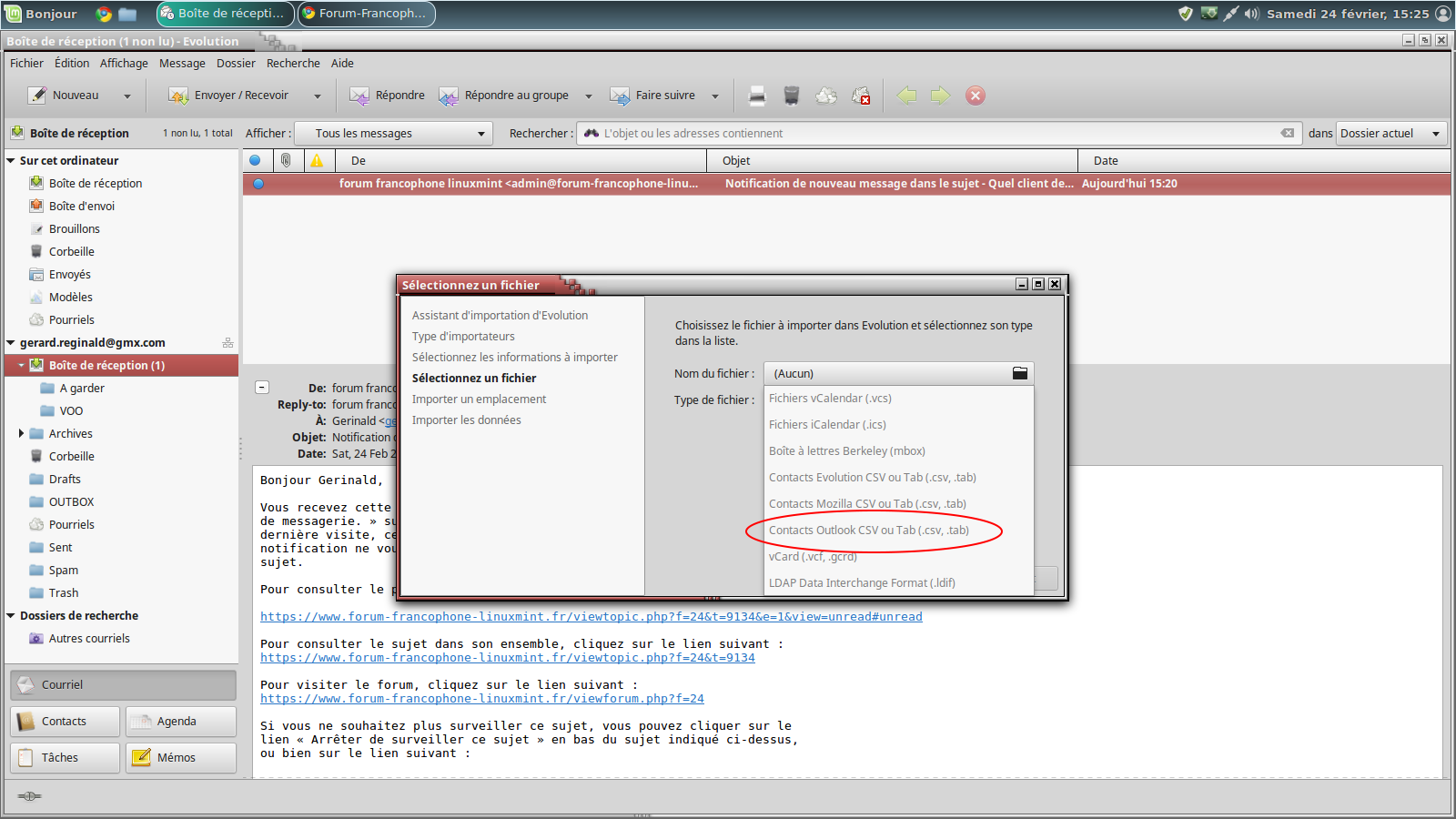Screen dimensions: 1456x819
Task: Open the Envoyer / Recevoir dropdown arrow
Action: pos(318,96)
